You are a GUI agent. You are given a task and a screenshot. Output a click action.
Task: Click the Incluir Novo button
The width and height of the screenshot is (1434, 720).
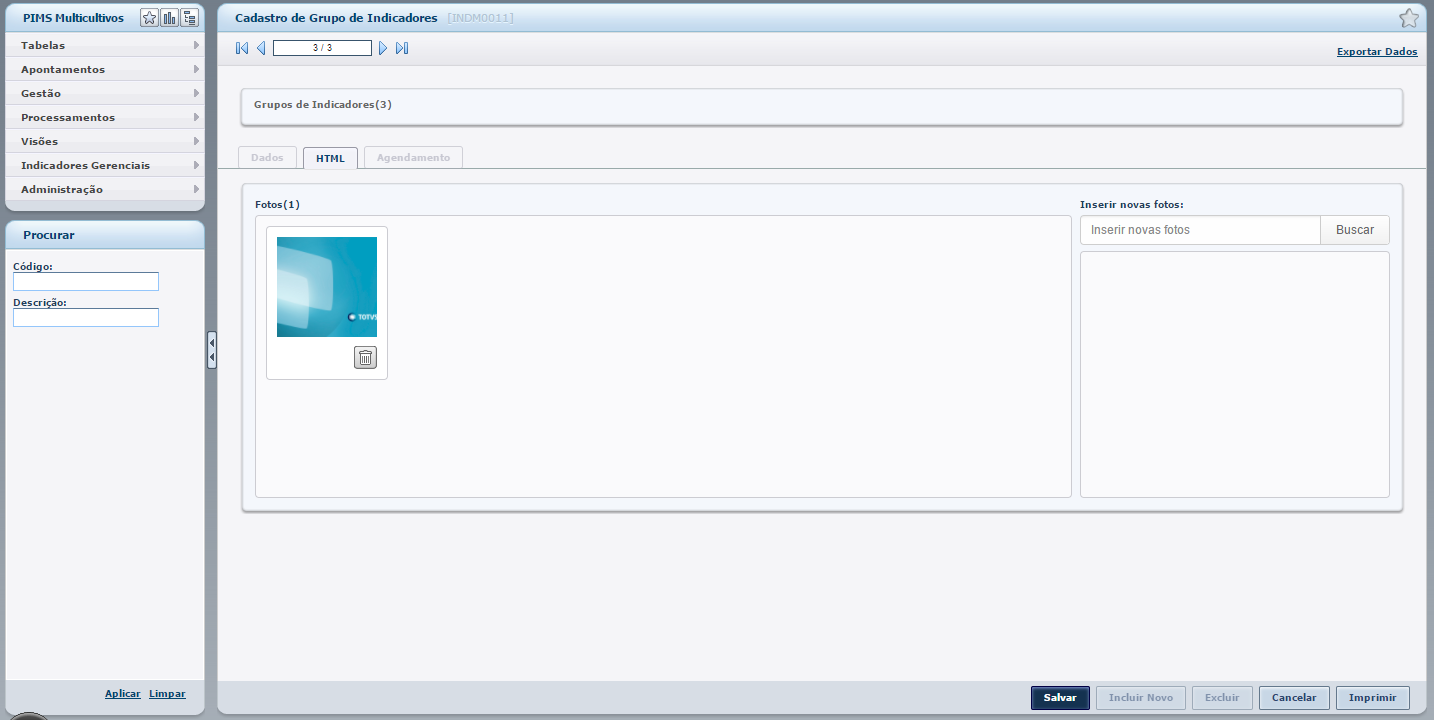coord(1141,697)
